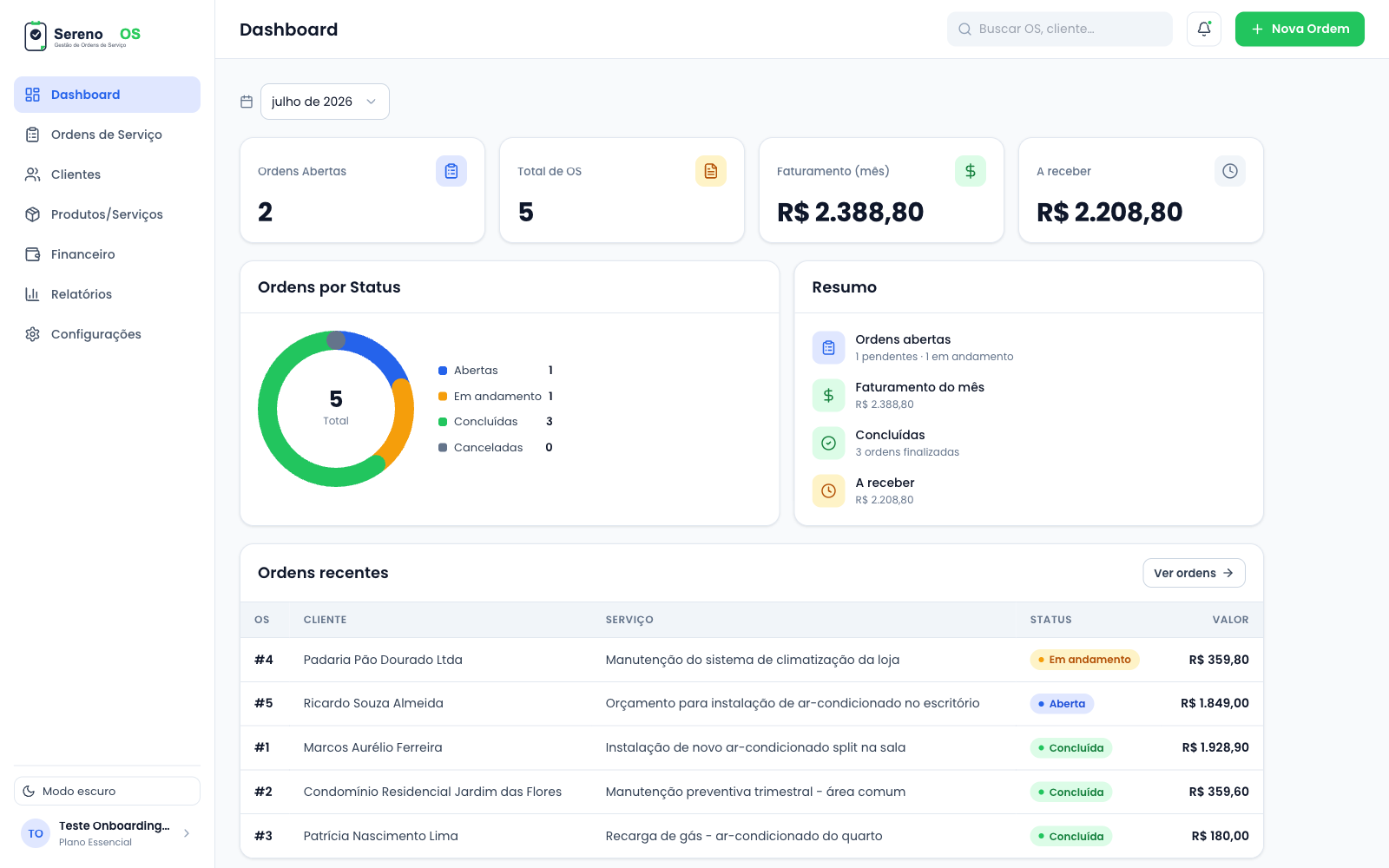
Task: Open notifications via the bell icon
Action: (x=1204, y=29)
